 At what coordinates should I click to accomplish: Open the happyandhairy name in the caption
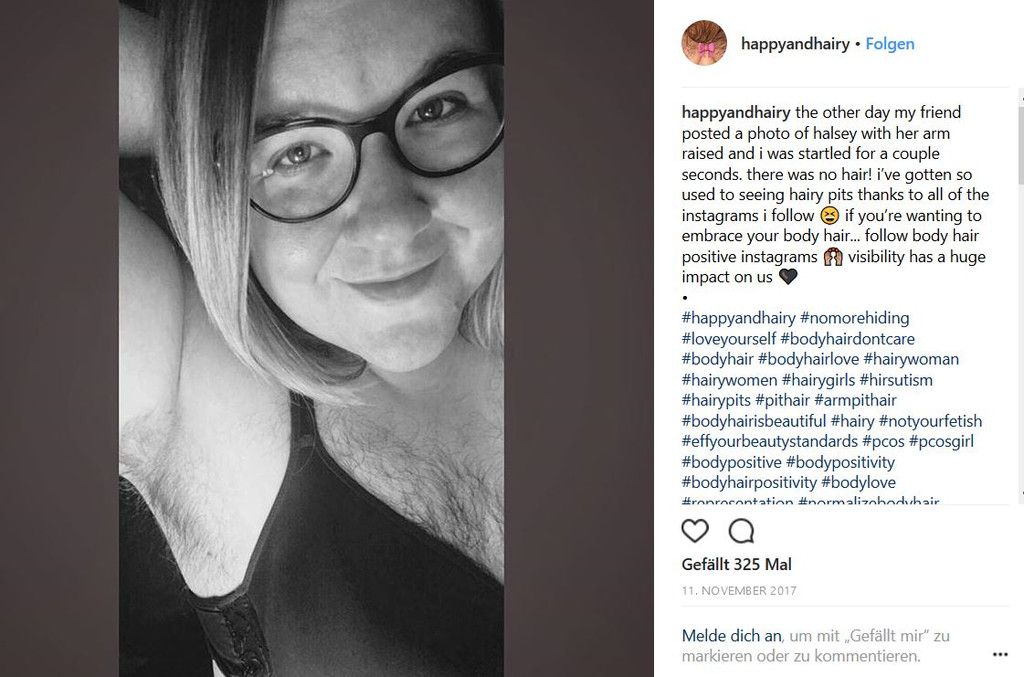pos(736,112)
